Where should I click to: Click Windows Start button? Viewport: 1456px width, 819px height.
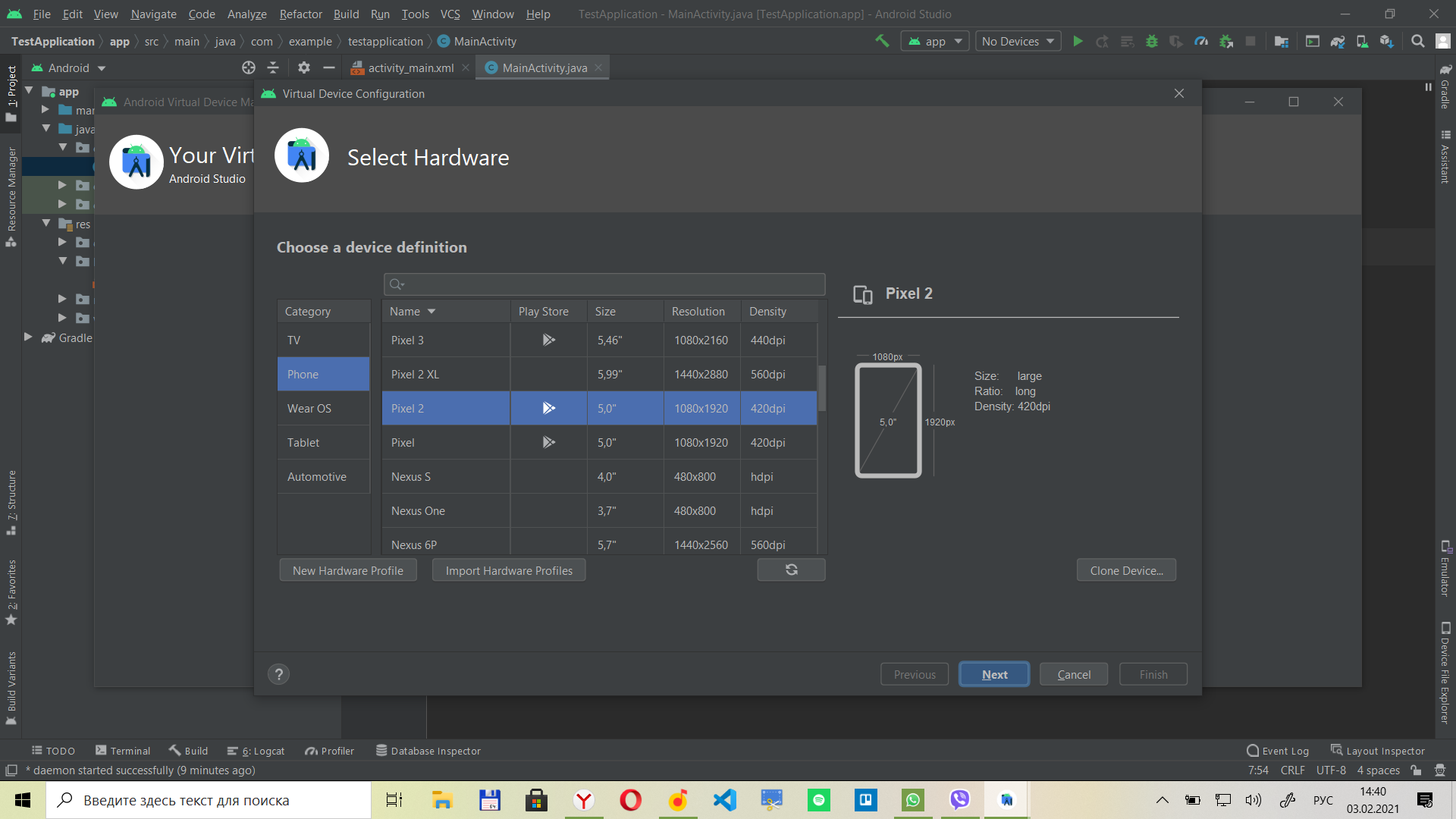pos(23,800)
